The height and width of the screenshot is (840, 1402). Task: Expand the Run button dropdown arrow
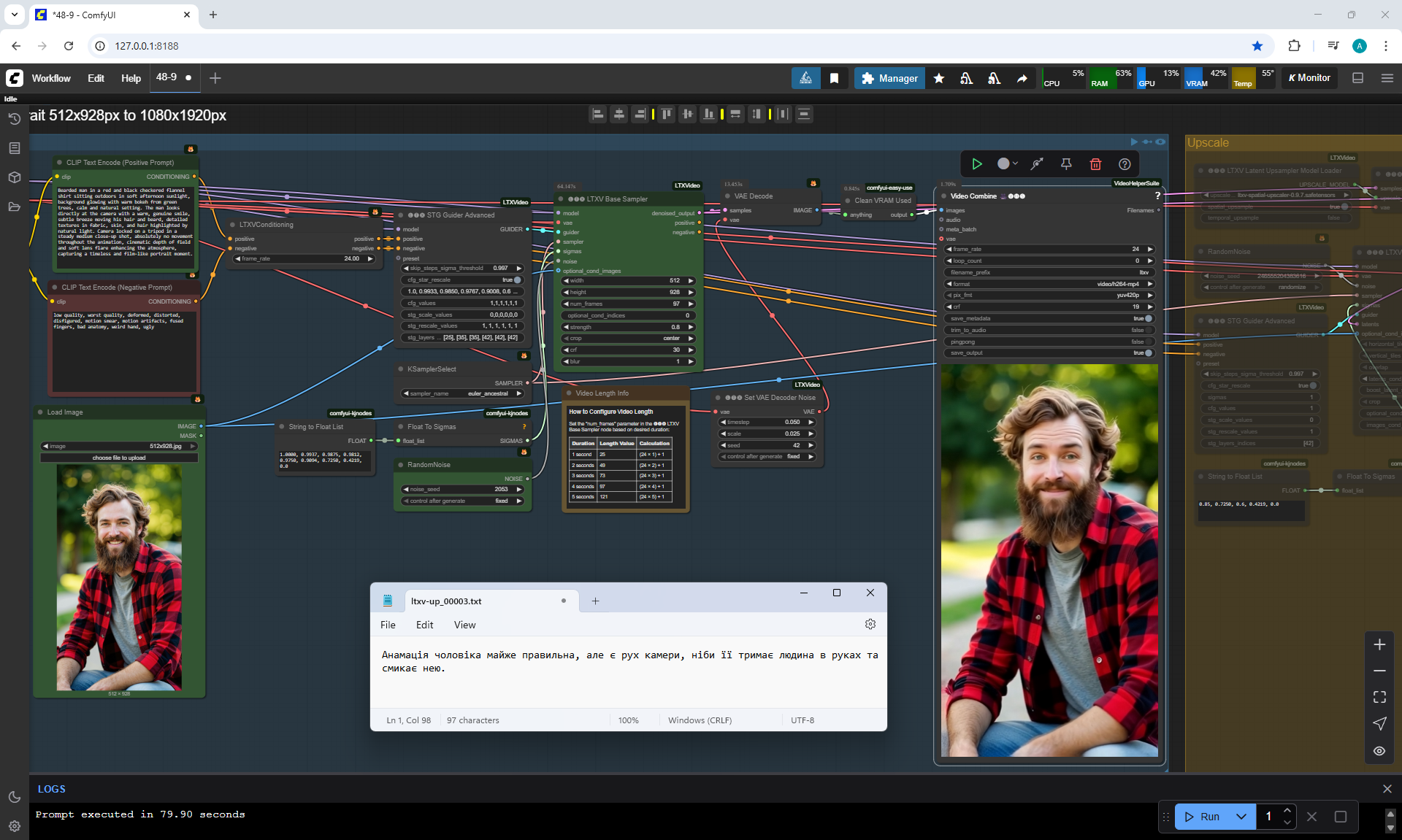point(1241,817)
